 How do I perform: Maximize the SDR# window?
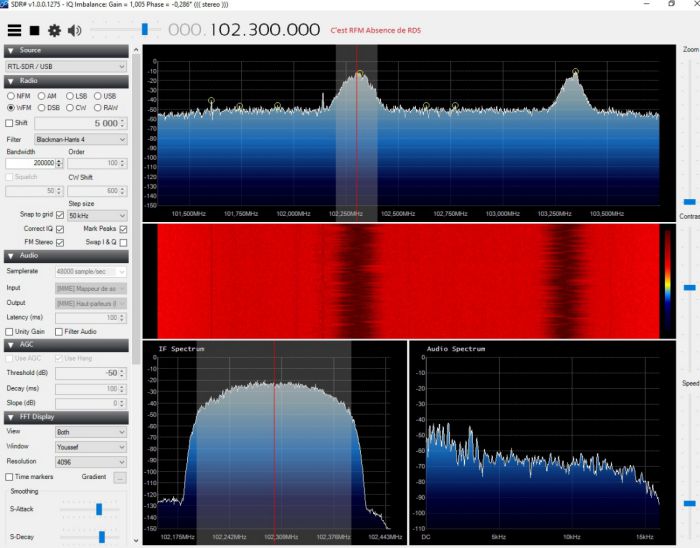pyautogui.click(x=671, y=4)
